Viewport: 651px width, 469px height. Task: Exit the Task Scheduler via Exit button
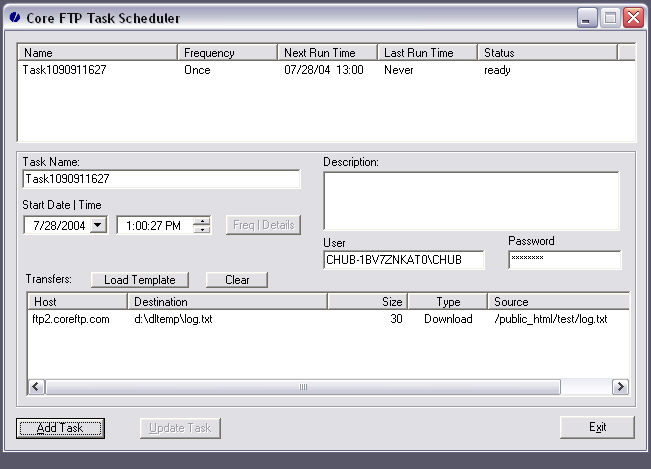[x=597, y=428]
